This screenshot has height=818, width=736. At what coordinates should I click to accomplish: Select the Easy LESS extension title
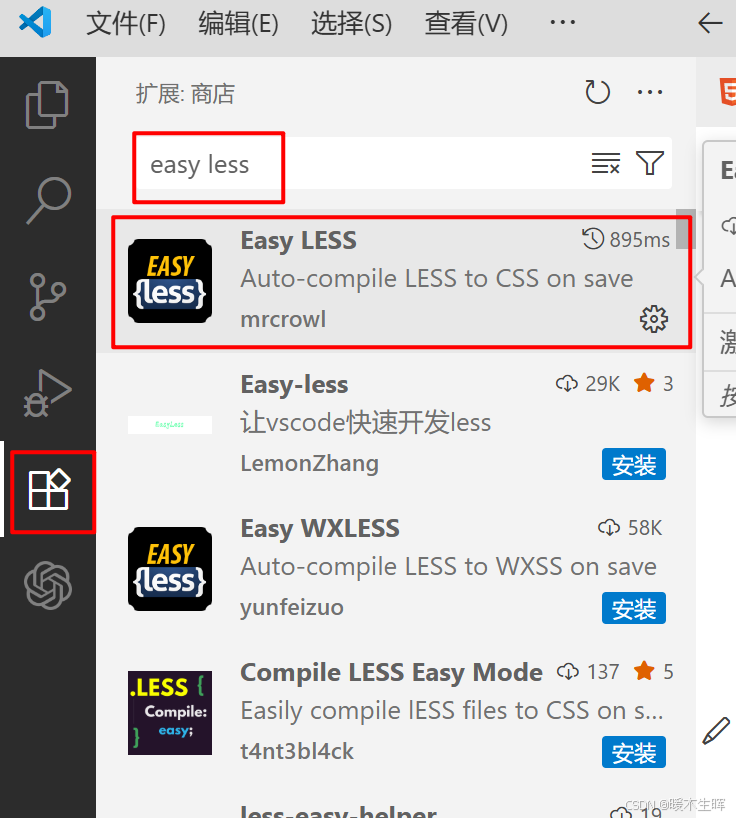click(x=298, y=241)
